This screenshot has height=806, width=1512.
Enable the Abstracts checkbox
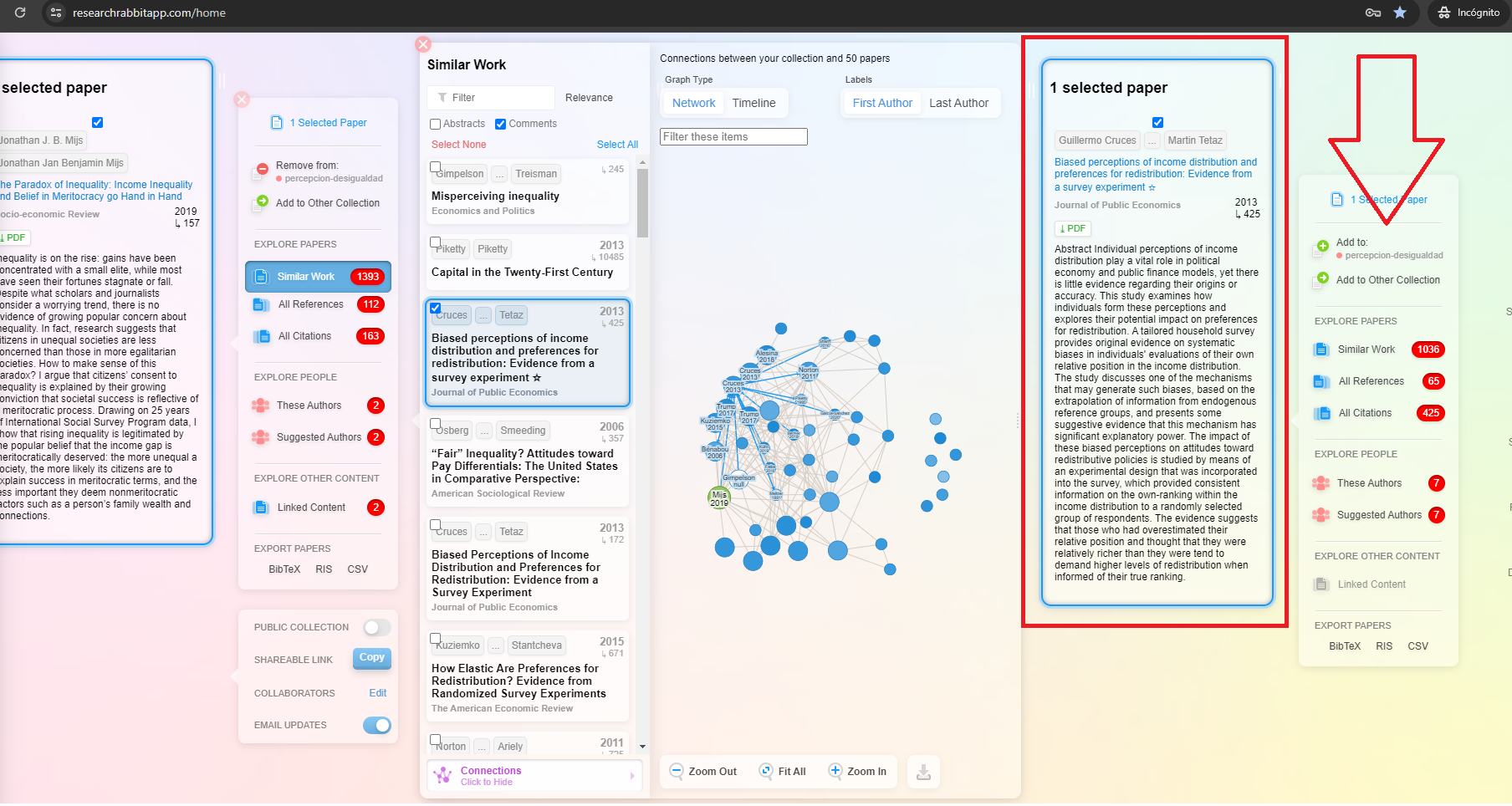[x=436, y=124]
